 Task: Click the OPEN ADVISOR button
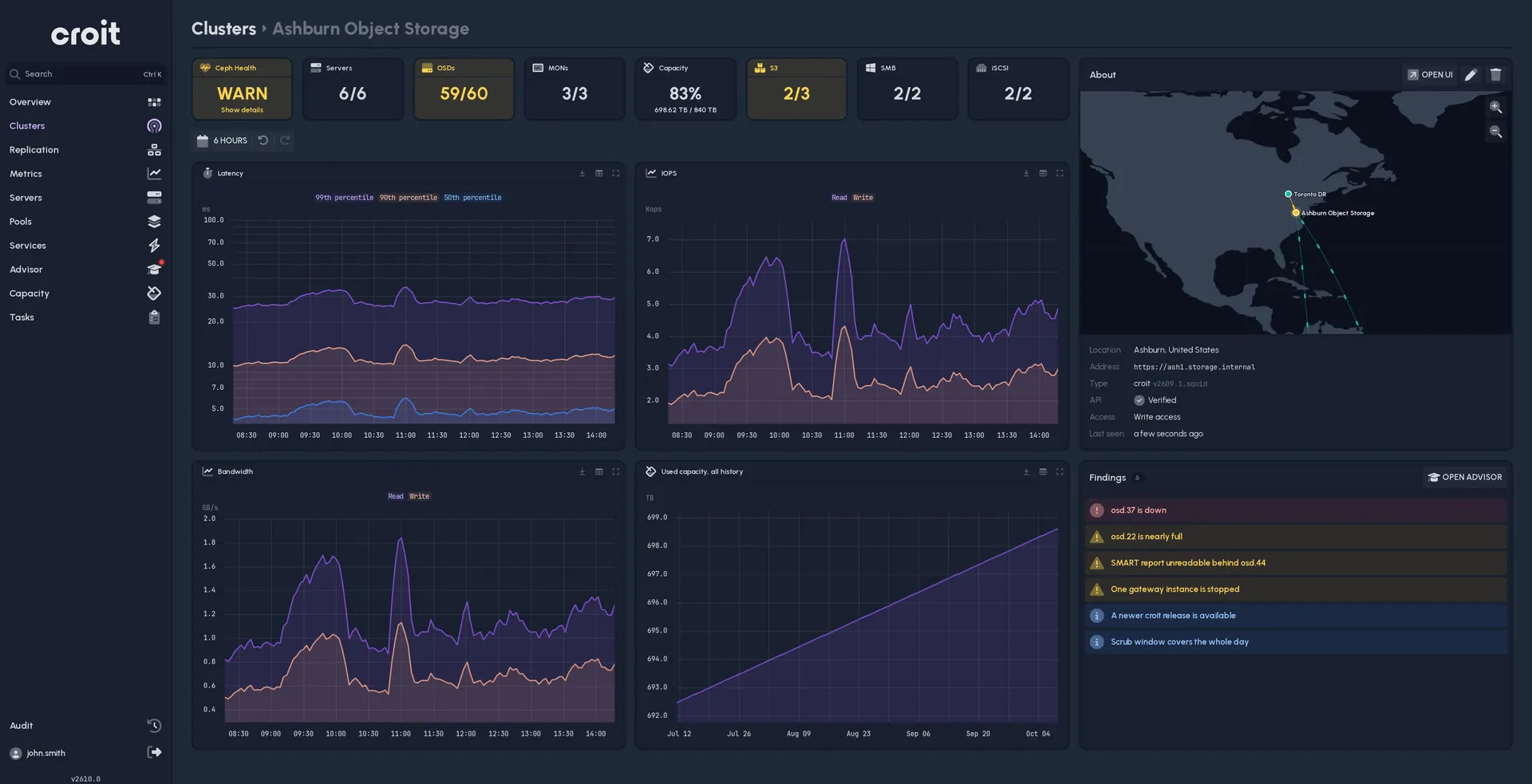coord(1465,477)
